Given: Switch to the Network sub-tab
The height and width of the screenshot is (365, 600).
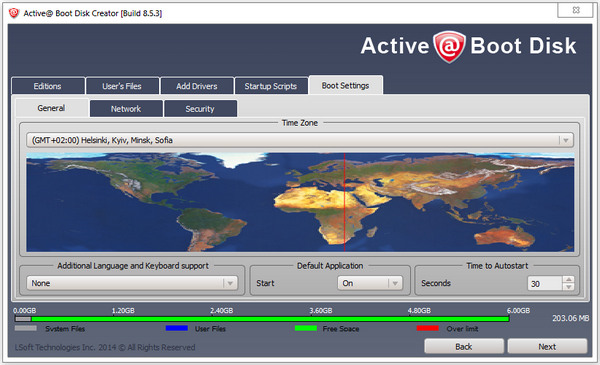Looking at the screenshot, I should tap(126, 109).
